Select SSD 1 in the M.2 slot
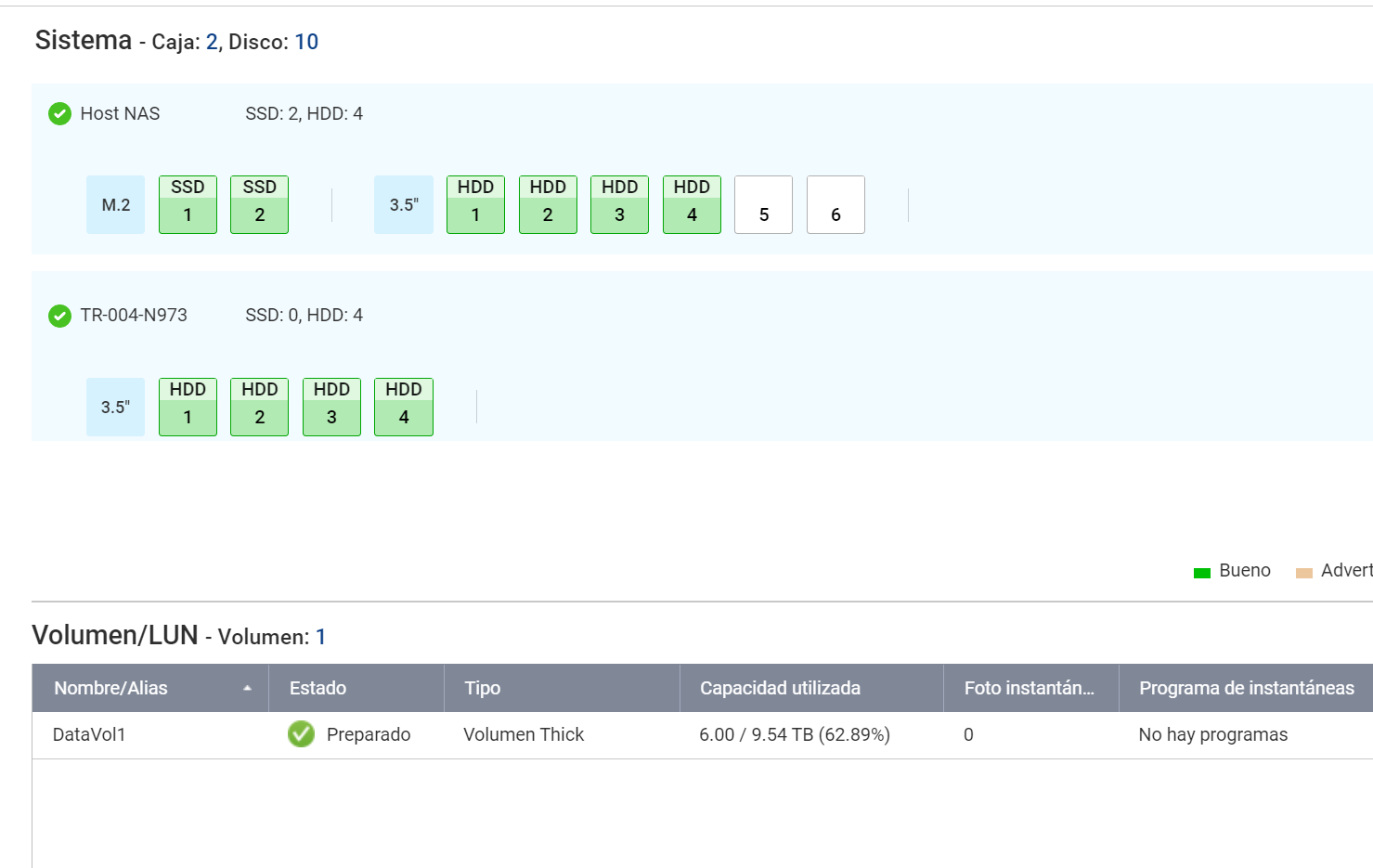1373x868 pixels. click(188, 204)
